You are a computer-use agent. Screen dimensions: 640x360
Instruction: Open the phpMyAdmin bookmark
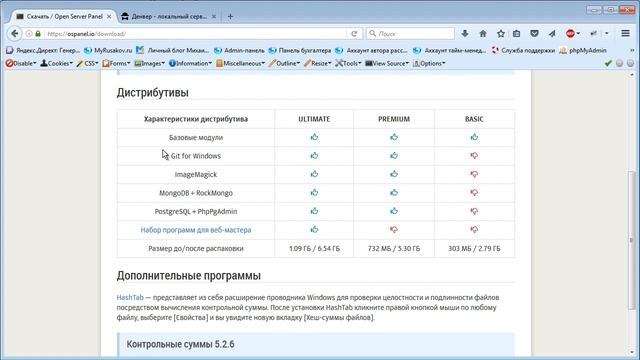(x=583, y=50)
